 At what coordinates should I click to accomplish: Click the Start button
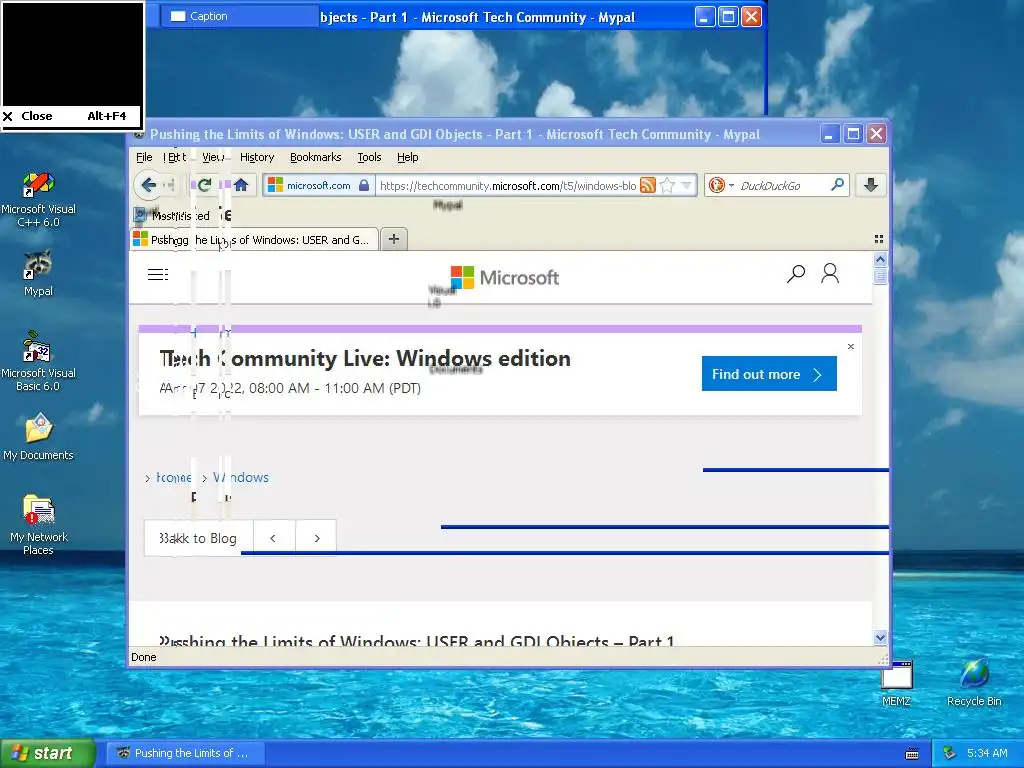pyautogui.click(x=47, y=753)
